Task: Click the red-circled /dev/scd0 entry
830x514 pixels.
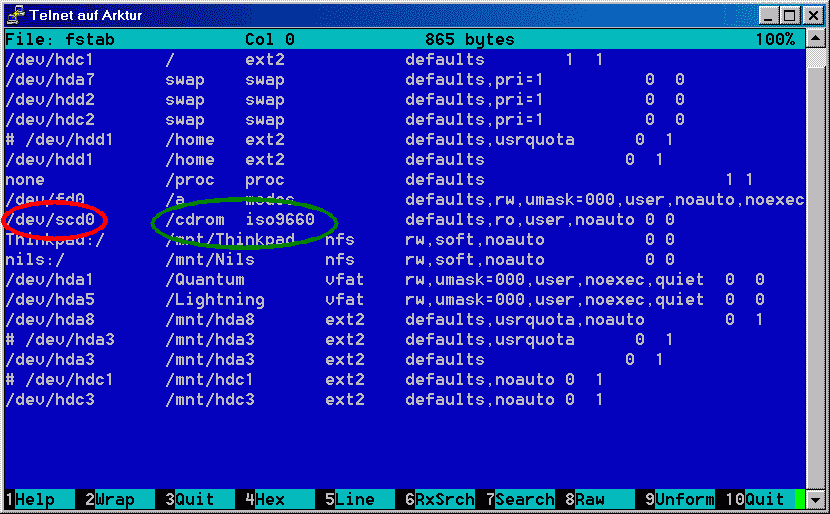Action: (56, 219)
